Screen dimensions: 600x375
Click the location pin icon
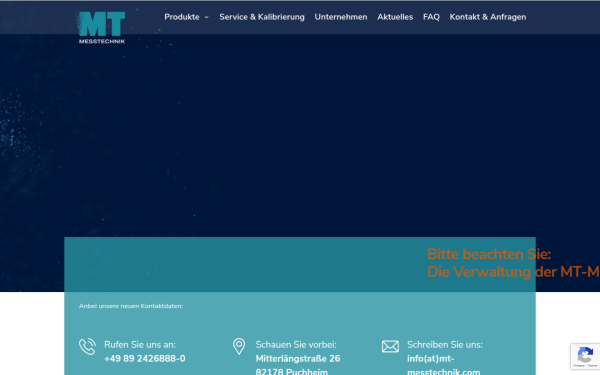(x=239, y=346)
